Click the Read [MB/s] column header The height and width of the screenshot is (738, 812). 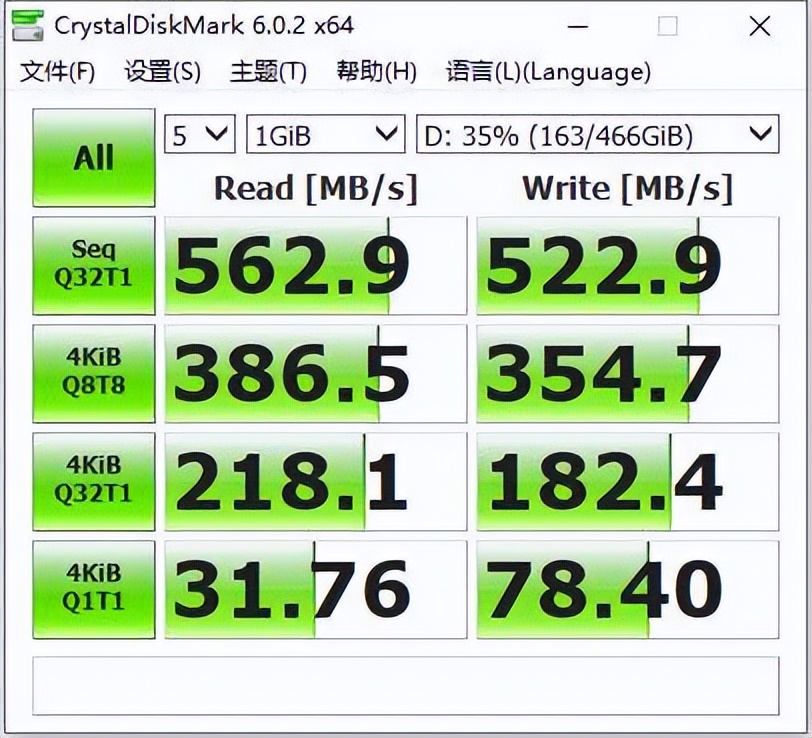[x=315, y=188]
